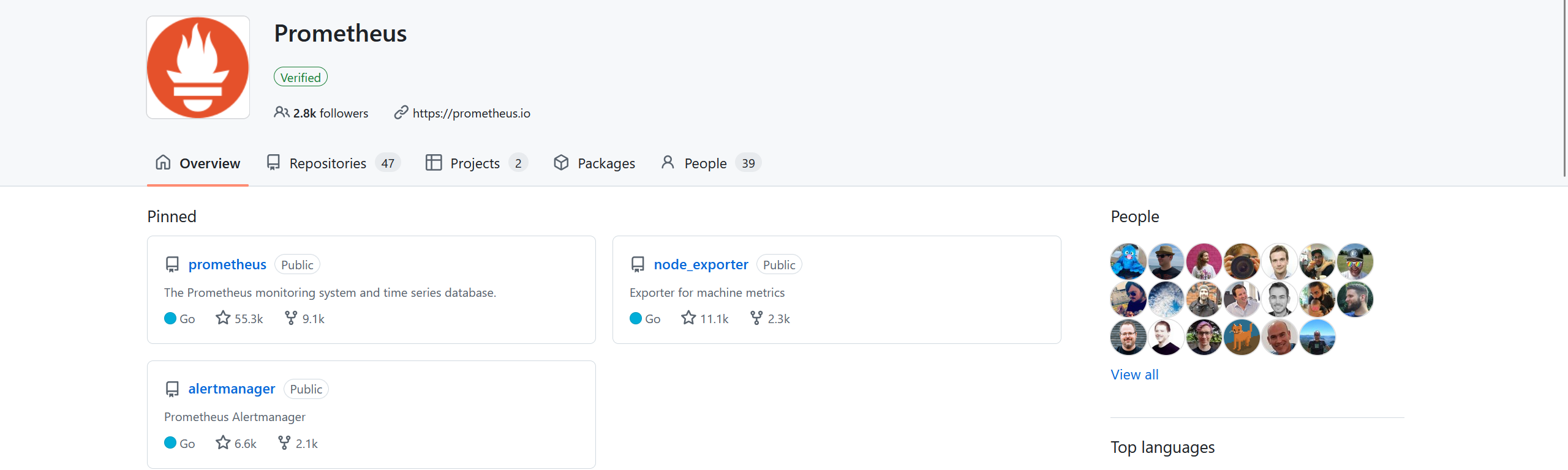1568x470 pixels.
Task: Click the 'Top languages' heading
Action: (1163, 447)
